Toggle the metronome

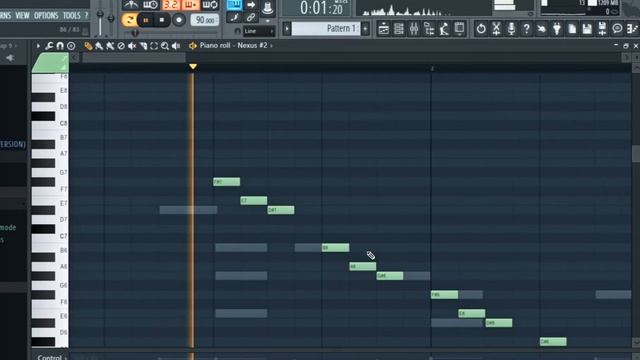point(131,4)
